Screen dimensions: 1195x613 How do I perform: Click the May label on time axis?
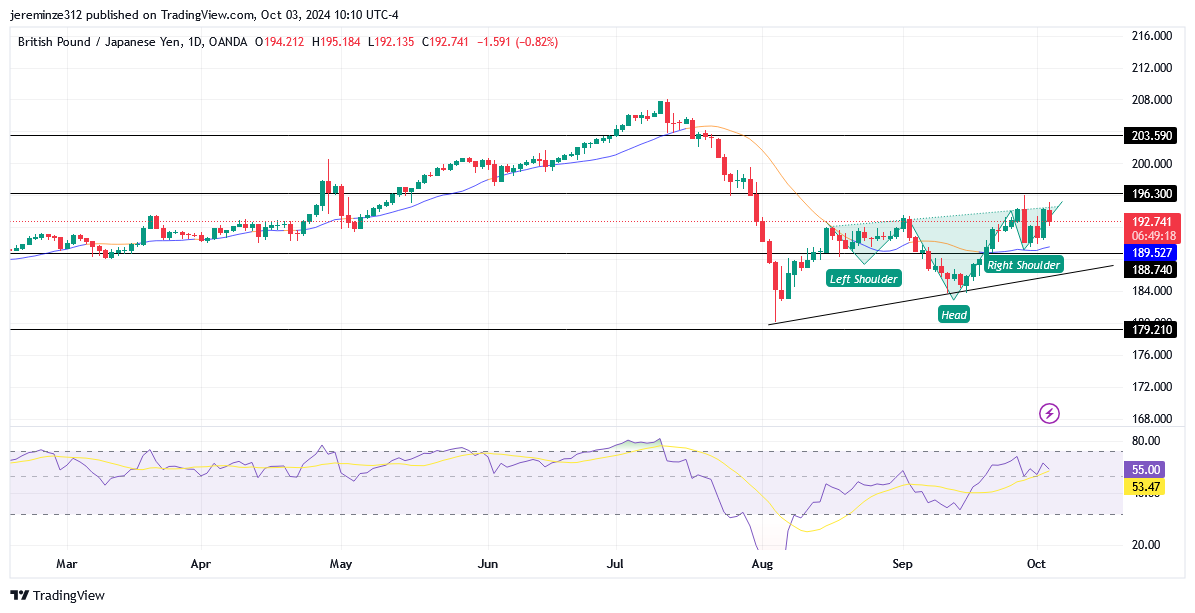pos(341,564)
